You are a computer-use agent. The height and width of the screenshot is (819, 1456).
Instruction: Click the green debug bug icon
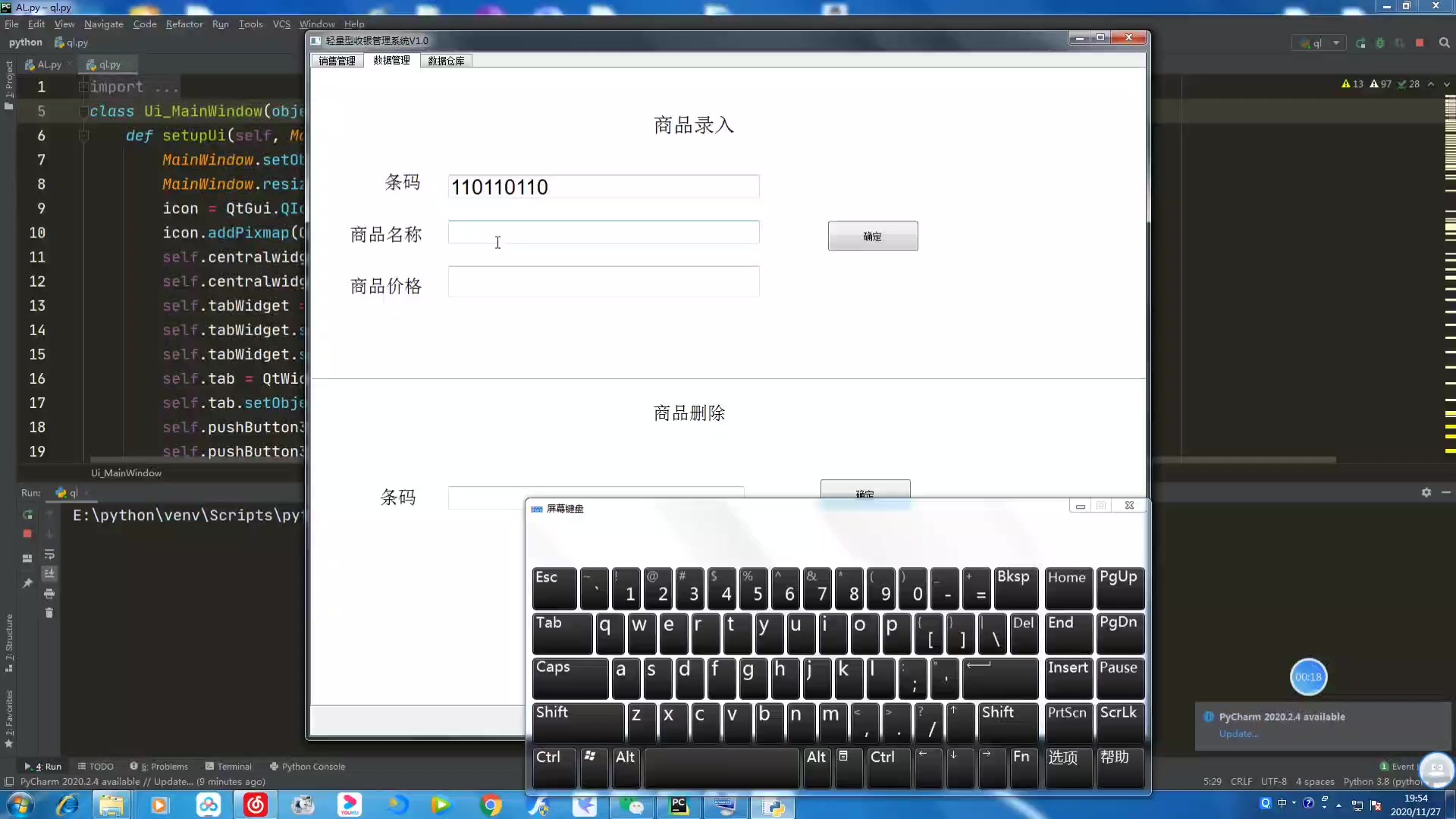(x=1380, y=43)
